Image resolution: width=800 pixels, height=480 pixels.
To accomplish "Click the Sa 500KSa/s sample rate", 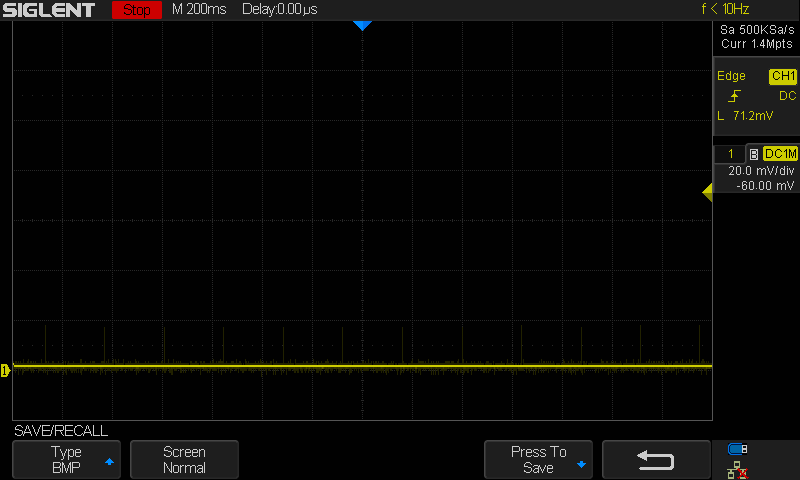I will 757,30.
